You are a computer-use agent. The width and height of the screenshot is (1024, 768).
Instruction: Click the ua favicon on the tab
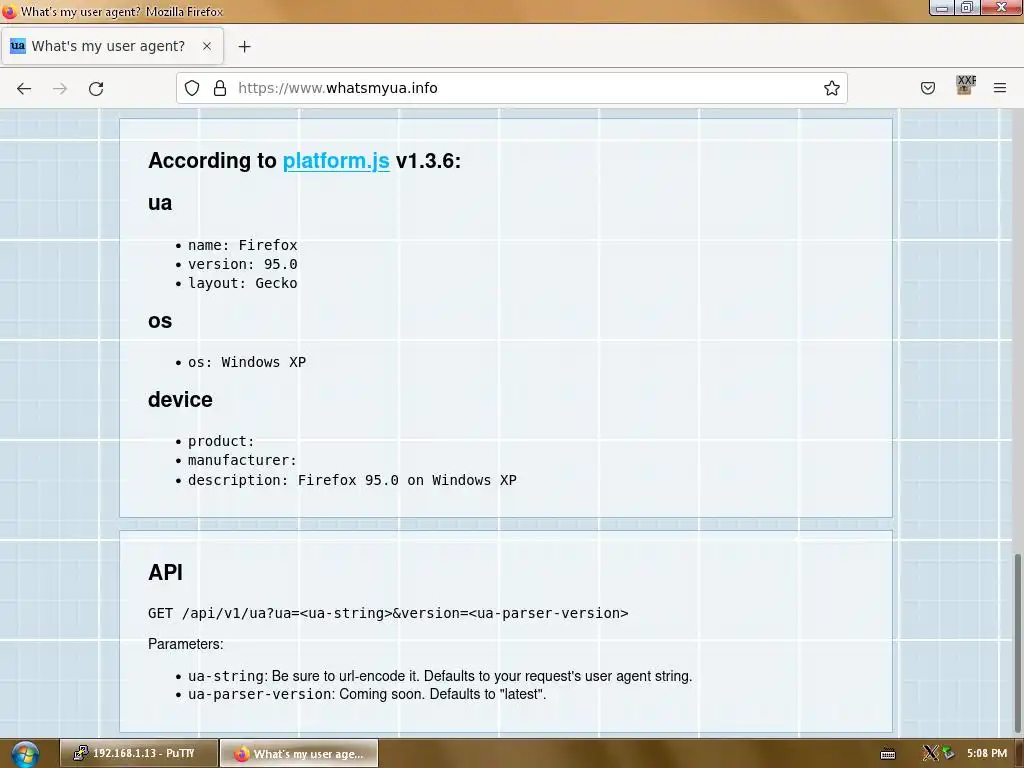pos(18,46)
